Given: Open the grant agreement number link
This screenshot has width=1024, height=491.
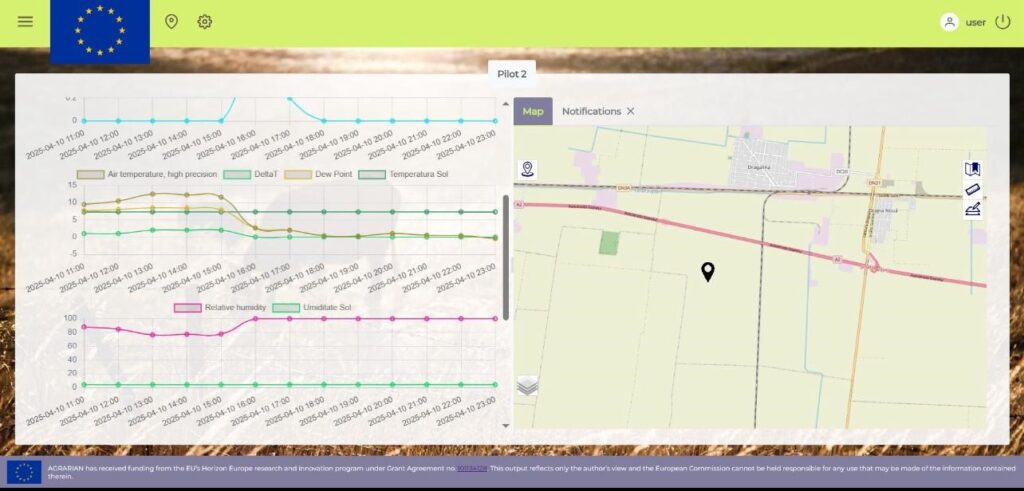Looking at the screenshot, I should point(473,468).
